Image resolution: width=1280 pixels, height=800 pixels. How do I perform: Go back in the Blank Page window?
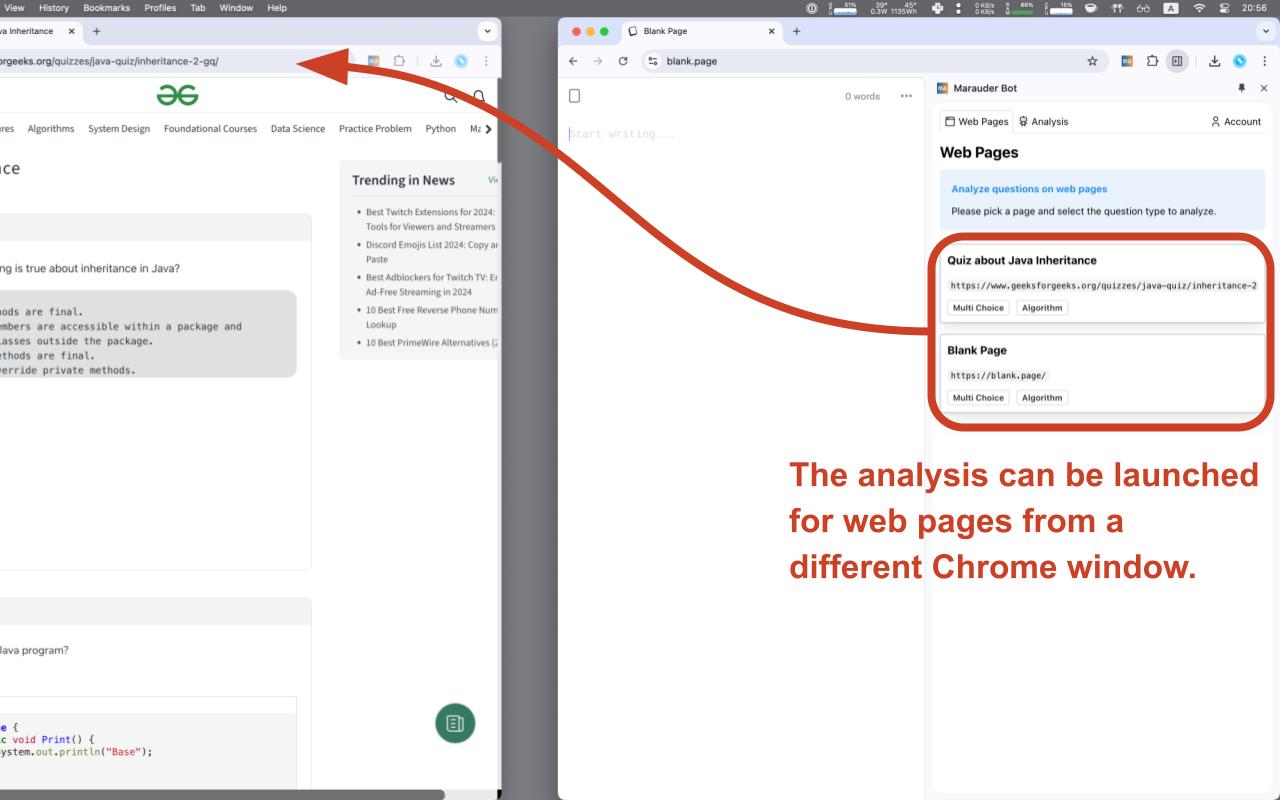[573, 61]
